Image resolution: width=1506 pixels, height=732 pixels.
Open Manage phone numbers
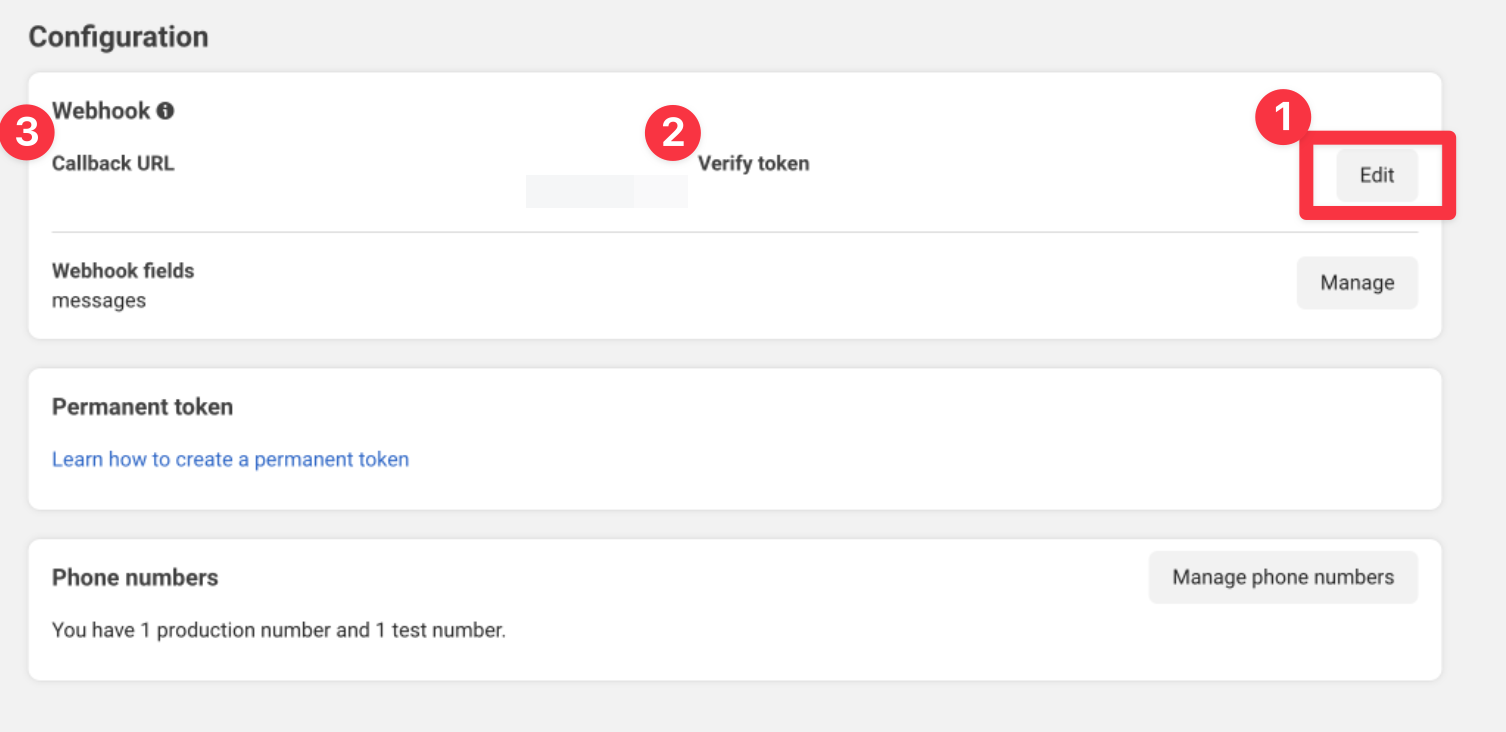coord(1283,577)
